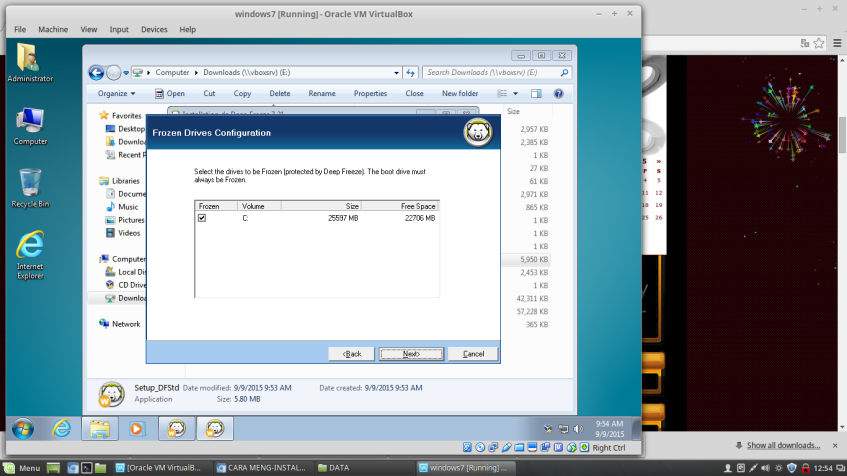Click Close in Explorer toolbar
The width and height of the screenshot is (847, 476).
point(414,93)
